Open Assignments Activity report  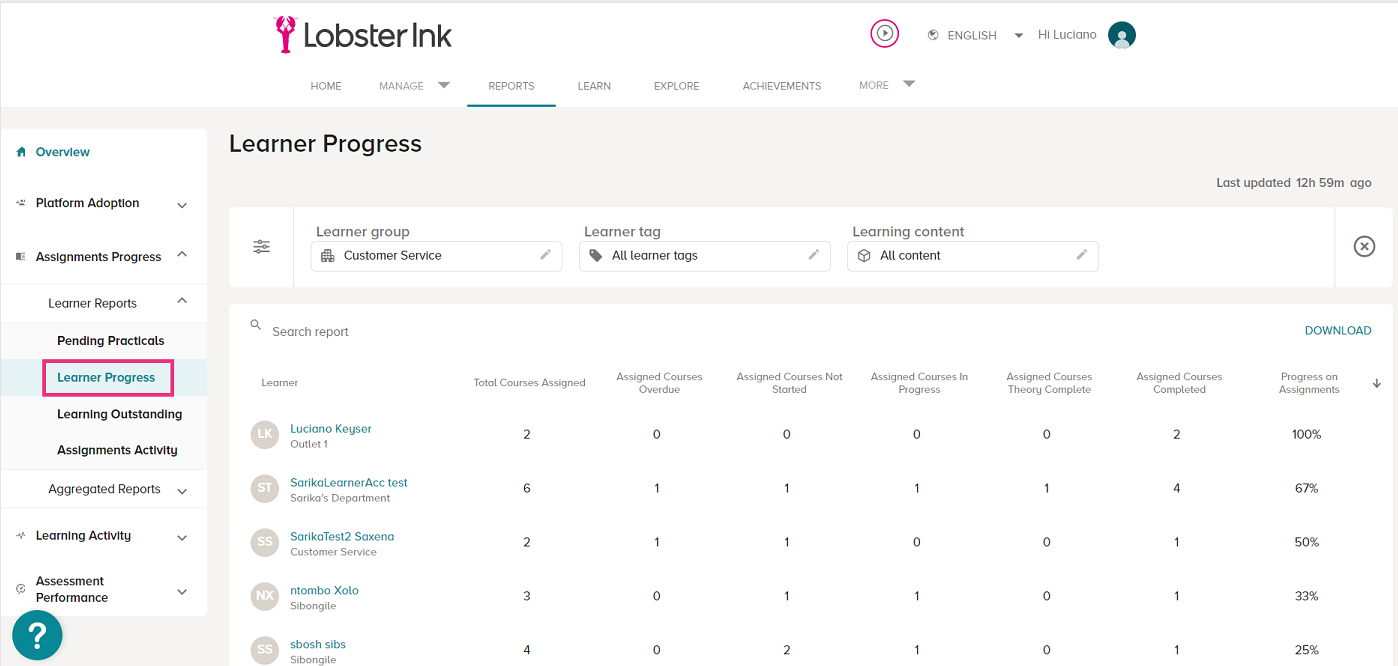pyautogui.click(x=118, y=451)
